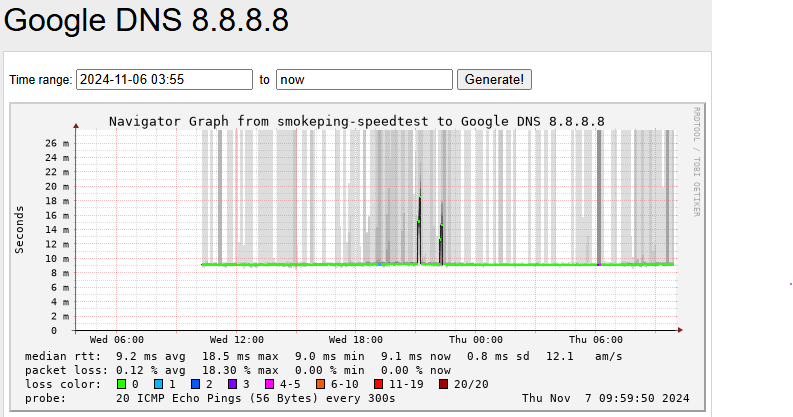Click the 'Wed 06:00' time axis label
The height and width of the screenshot is (417, 793).
pos(117,340)
